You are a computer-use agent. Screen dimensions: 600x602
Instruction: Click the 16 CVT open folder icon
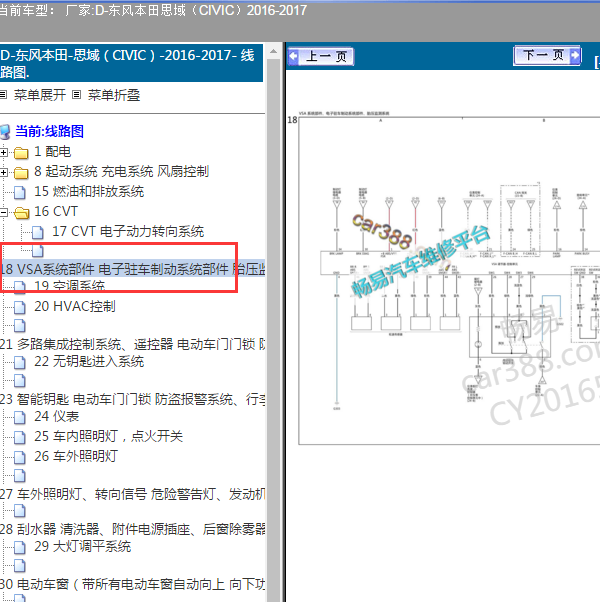coord(21,212)
